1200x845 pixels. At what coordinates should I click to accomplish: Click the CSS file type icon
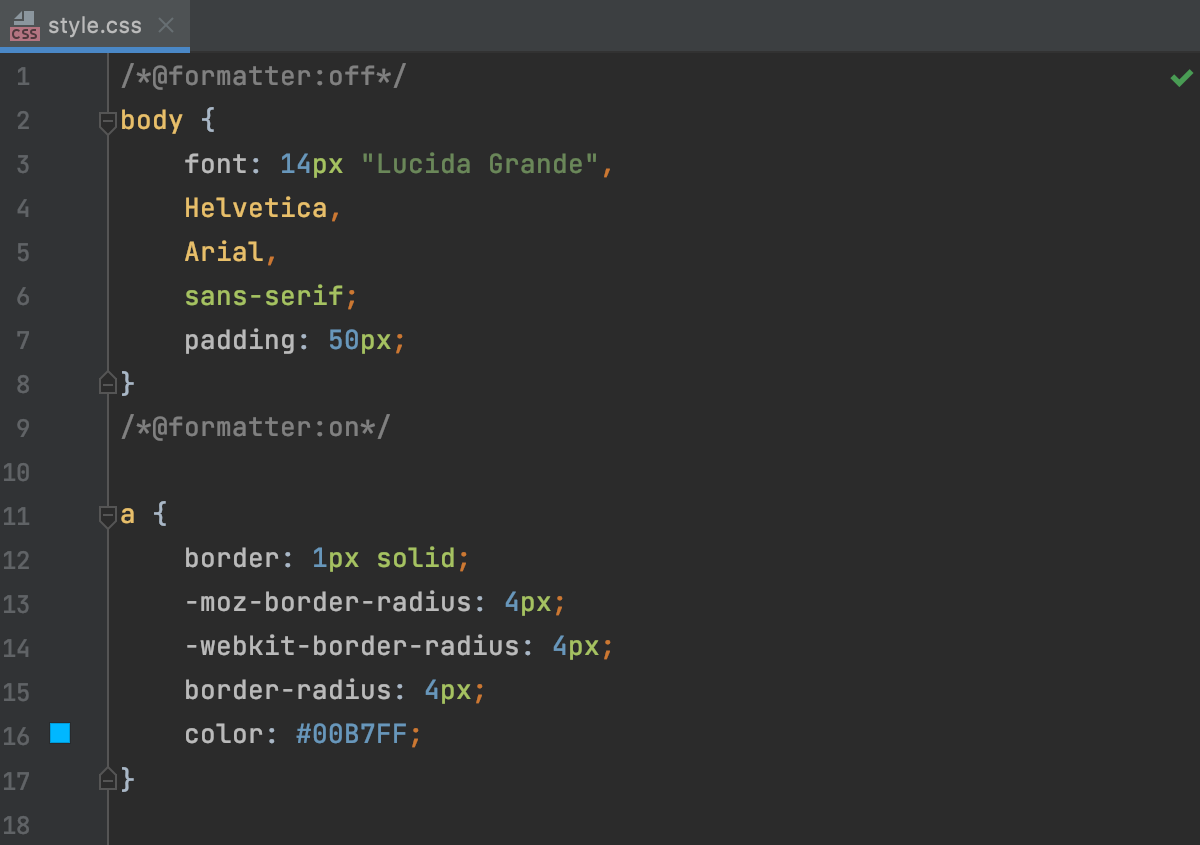[24, 26]
